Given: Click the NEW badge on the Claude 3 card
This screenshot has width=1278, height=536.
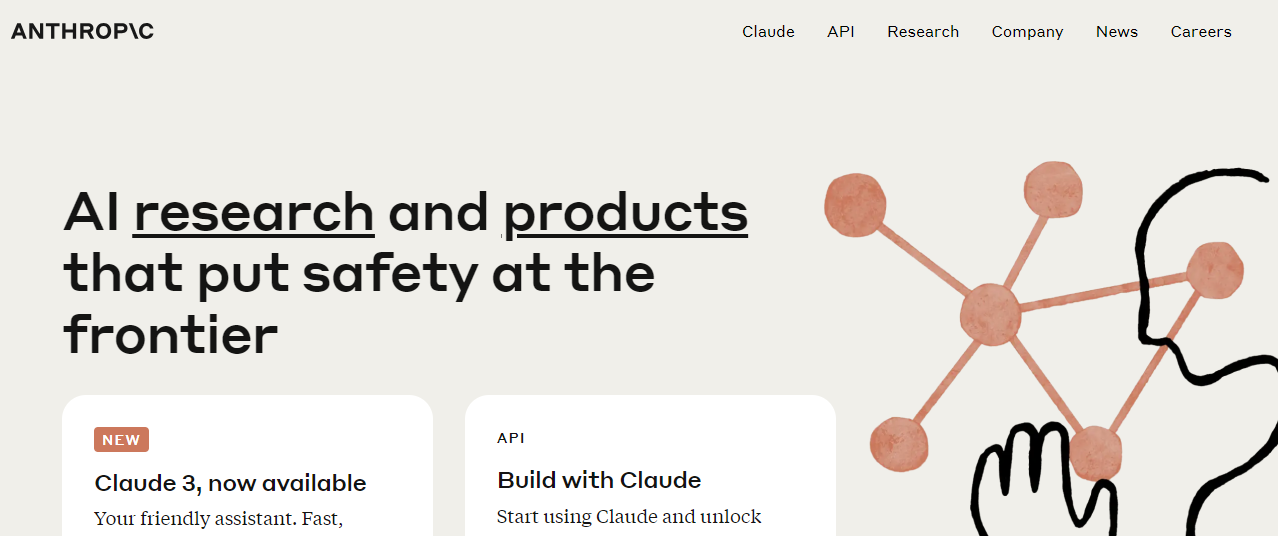Looking at the screenshot, I should point(121,440).
